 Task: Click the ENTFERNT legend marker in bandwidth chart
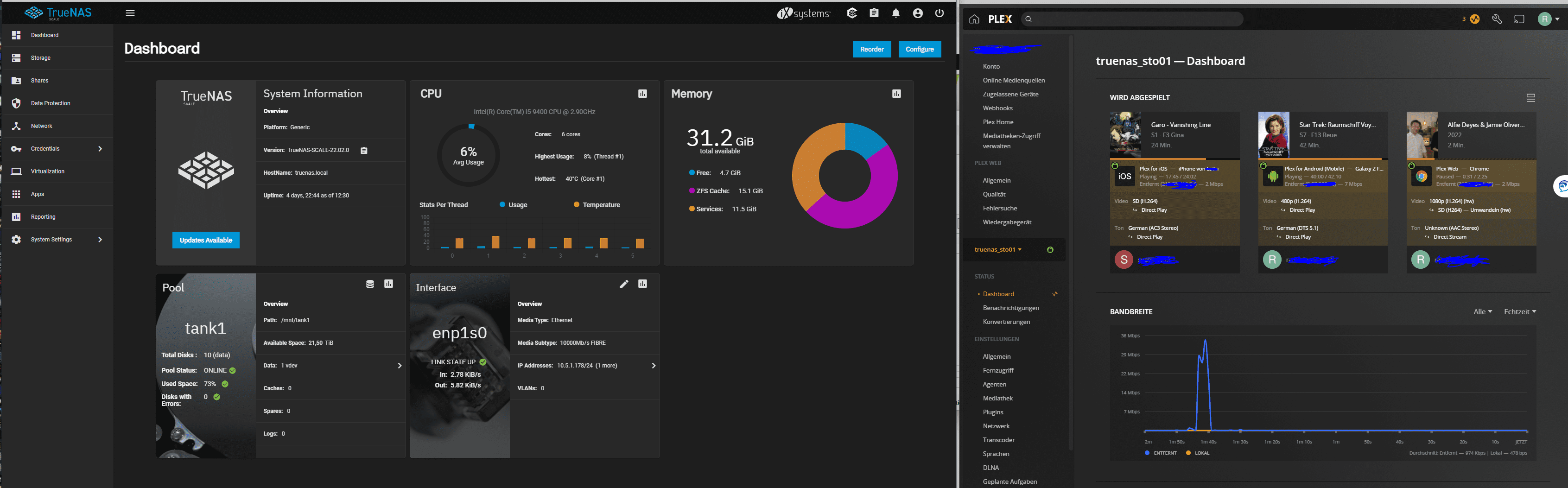click(1147, 453)
